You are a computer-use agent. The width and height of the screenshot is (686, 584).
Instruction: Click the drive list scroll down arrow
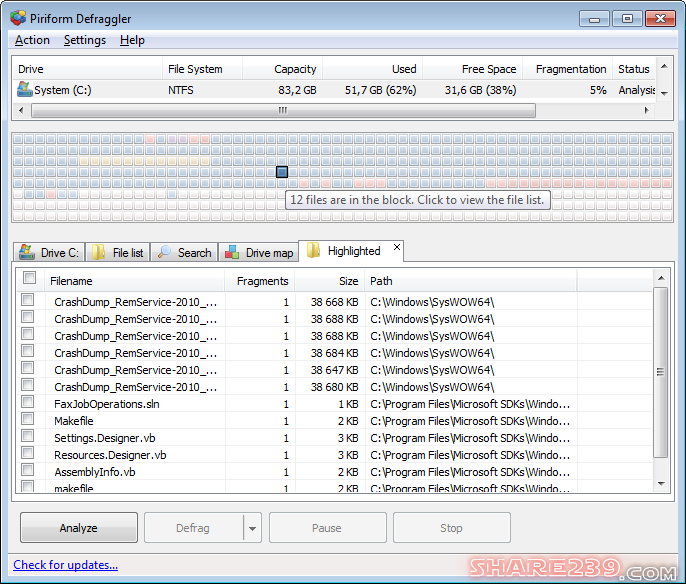pyautogui.click(x=664, y=93)
